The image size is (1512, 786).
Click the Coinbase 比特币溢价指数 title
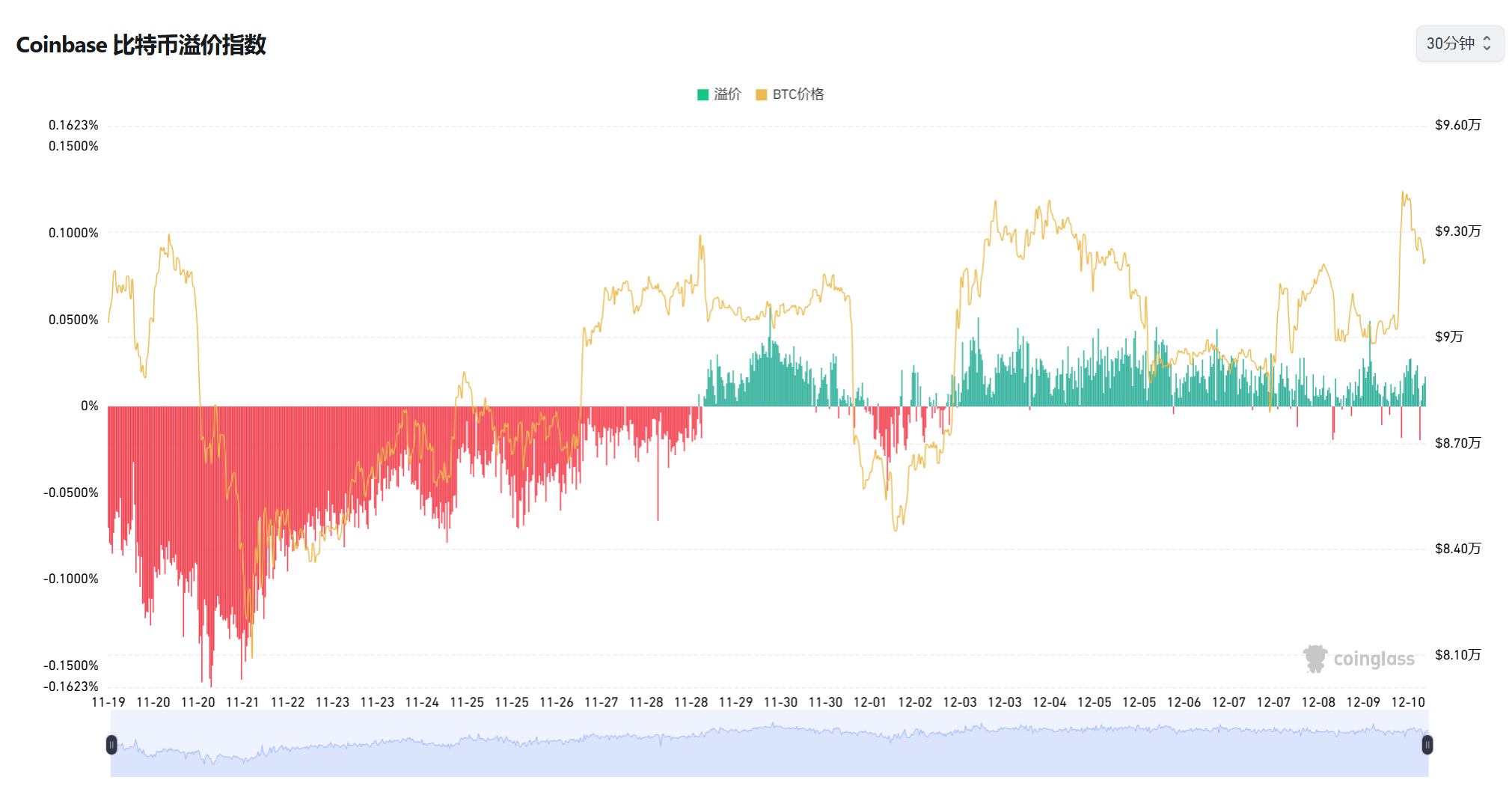pyautogui.click(x=141, y=45)
